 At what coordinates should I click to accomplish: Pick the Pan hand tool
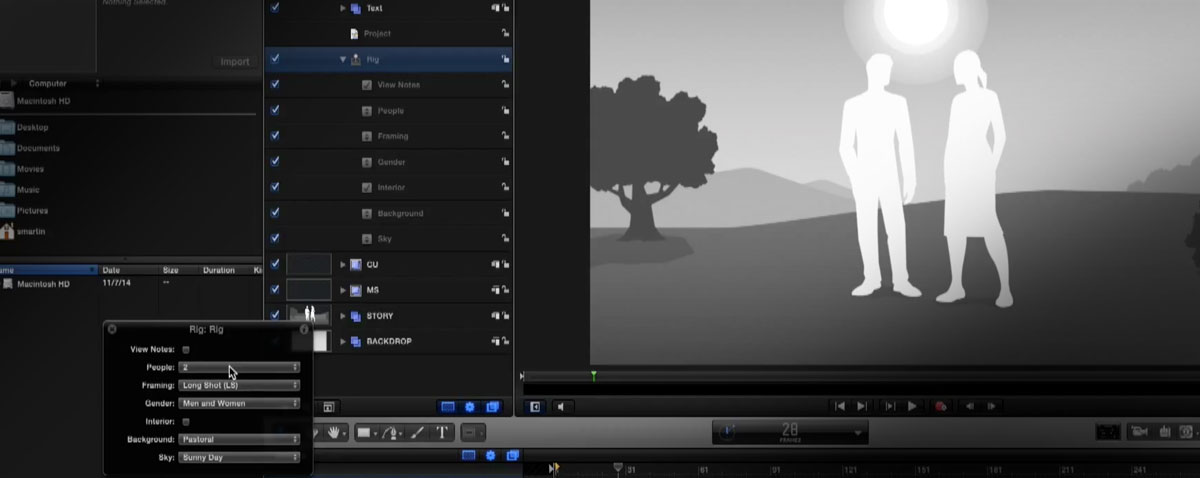click(334, 433)
